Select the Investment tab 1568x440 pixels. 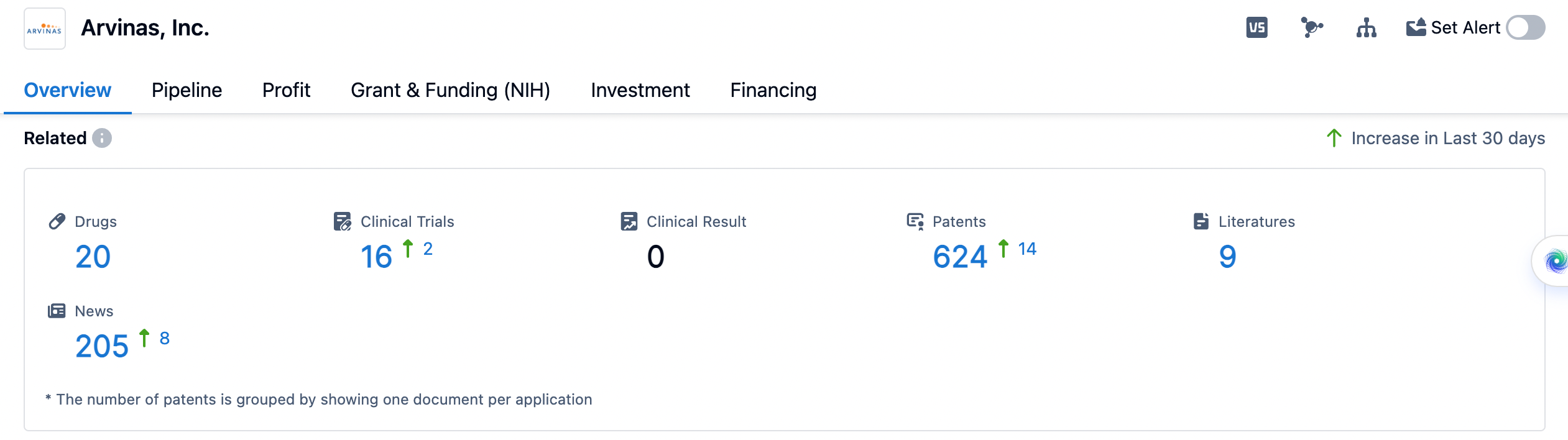coord(640,90)
